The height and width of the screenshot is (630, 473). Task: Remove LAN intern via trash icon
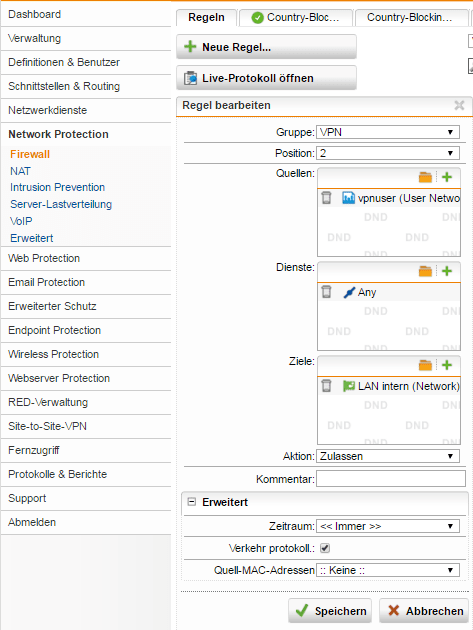[326, 386]
